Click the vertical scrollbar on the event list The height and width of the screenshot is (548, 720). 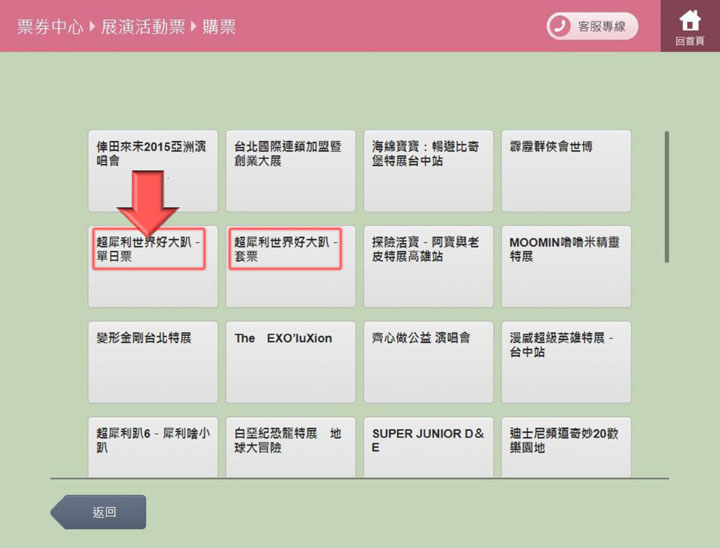[667, 197]
